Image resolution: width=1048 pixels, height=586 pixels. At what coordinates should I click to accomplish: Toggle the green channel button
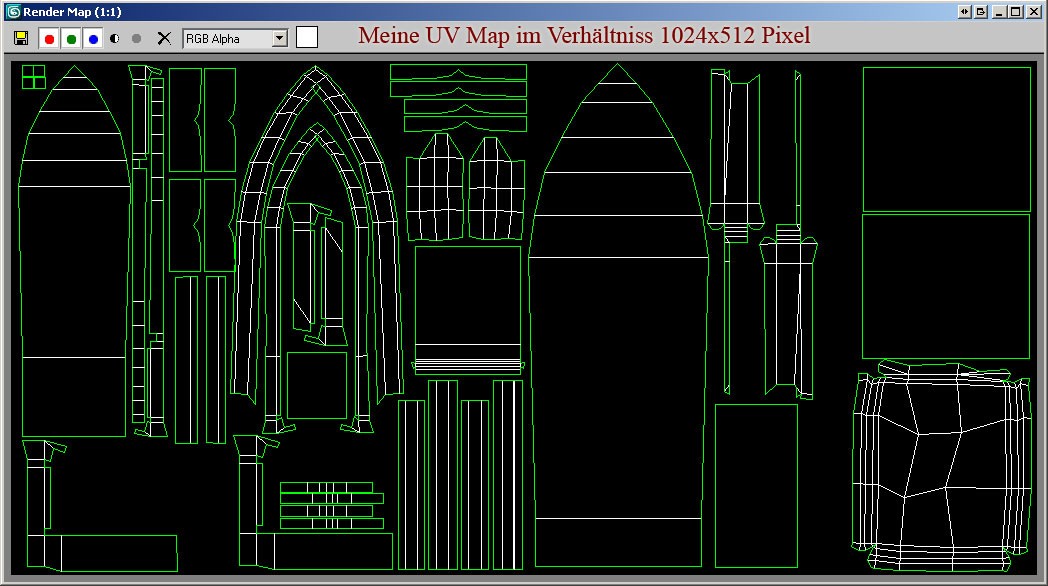pyautogui.click(x=71, y=39)
